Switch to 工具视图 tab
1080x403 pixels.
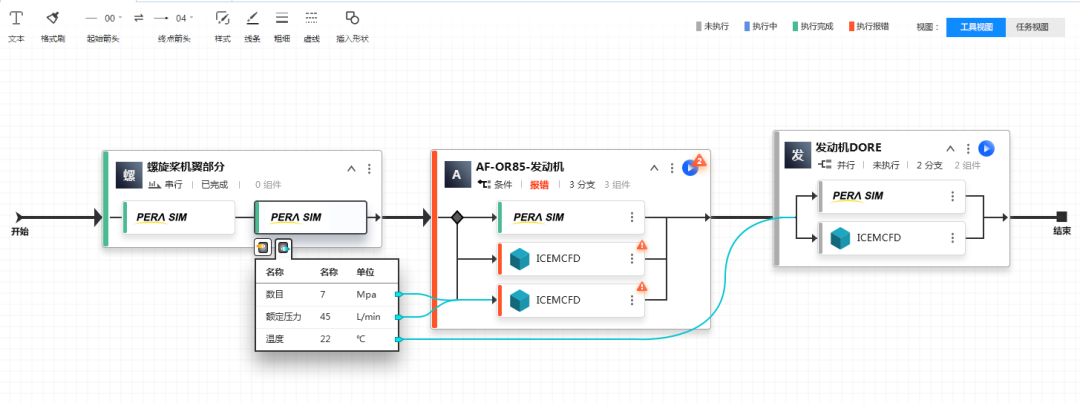point(976,27)
